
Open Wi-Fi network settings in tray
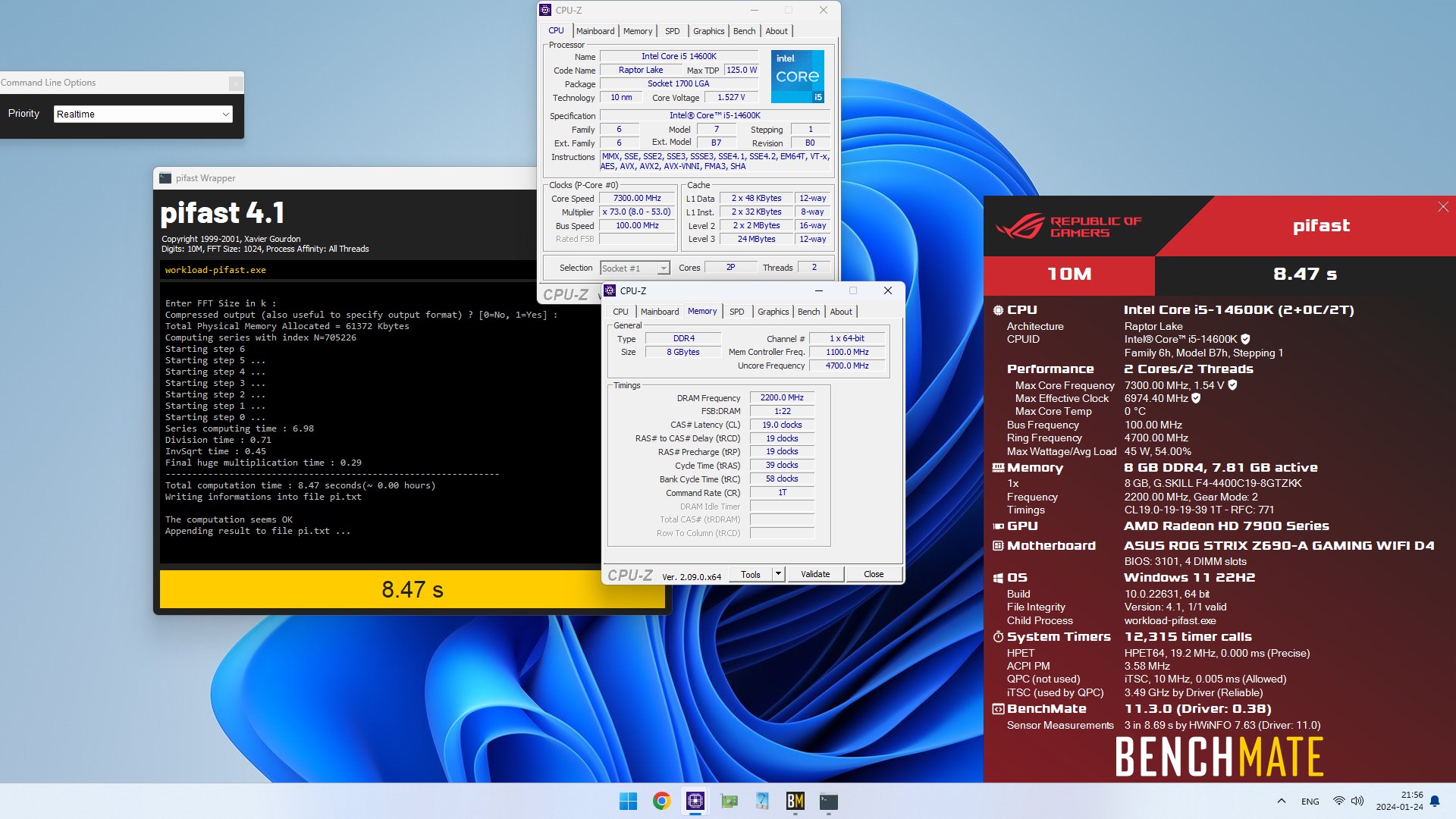click(x=1339, y=801)
